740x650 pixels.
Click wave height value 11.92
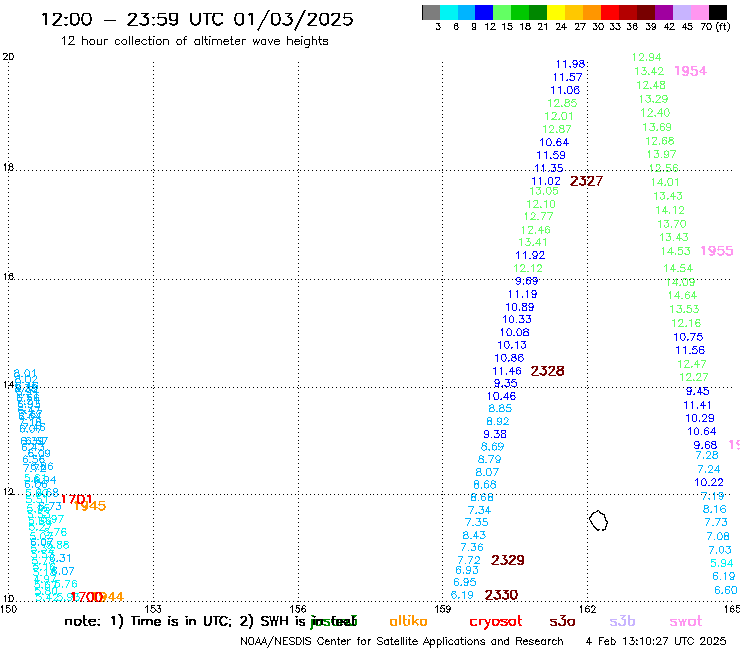point(530,255)
